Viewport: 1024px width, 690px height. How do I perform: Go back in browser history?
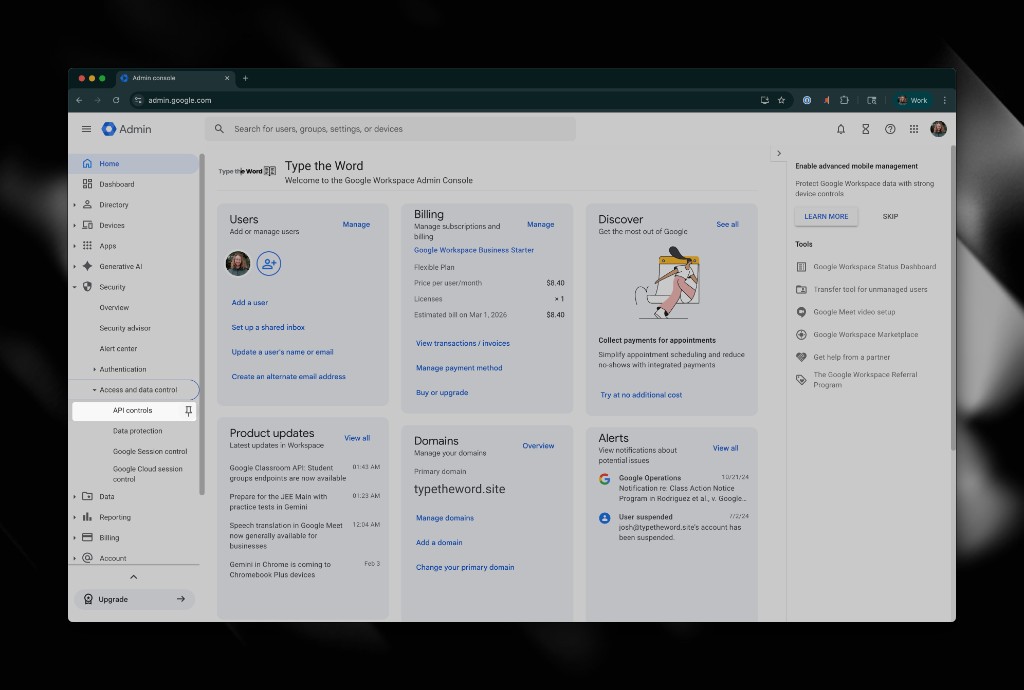point(79,101)
